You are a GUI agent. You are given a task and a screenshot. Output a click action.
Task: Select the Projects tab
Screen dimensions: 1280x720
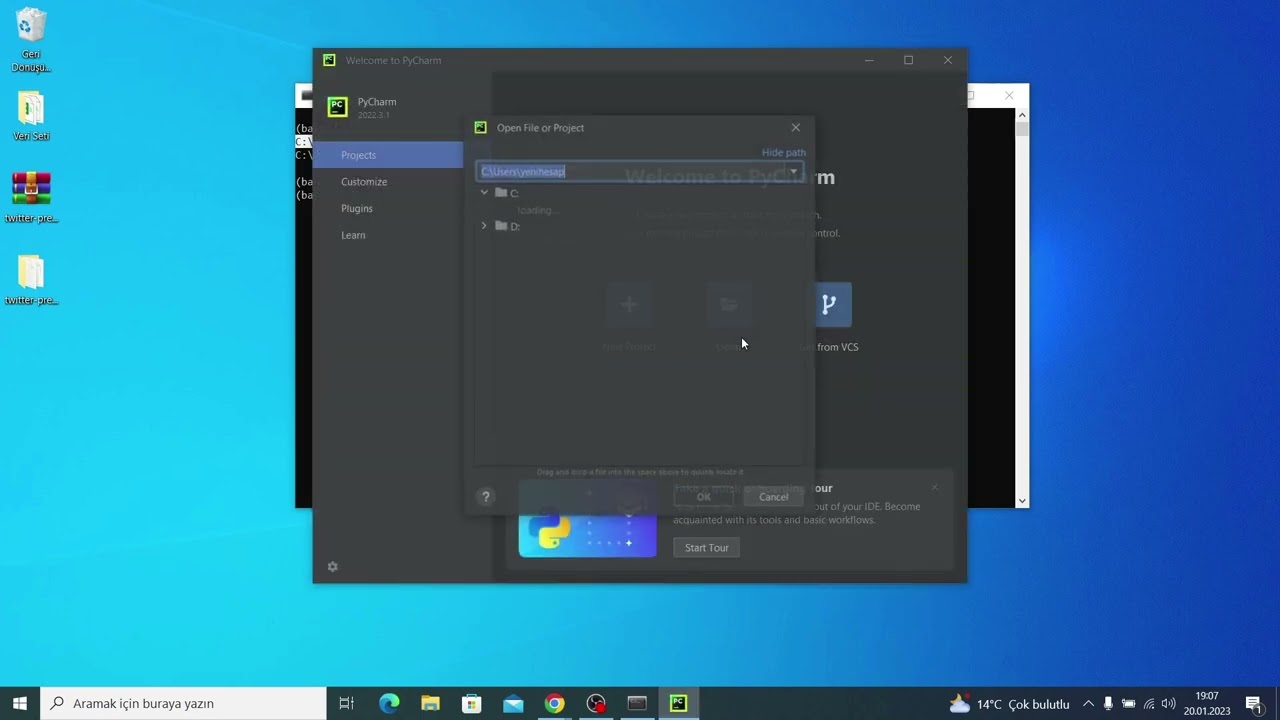click(388, 155)
